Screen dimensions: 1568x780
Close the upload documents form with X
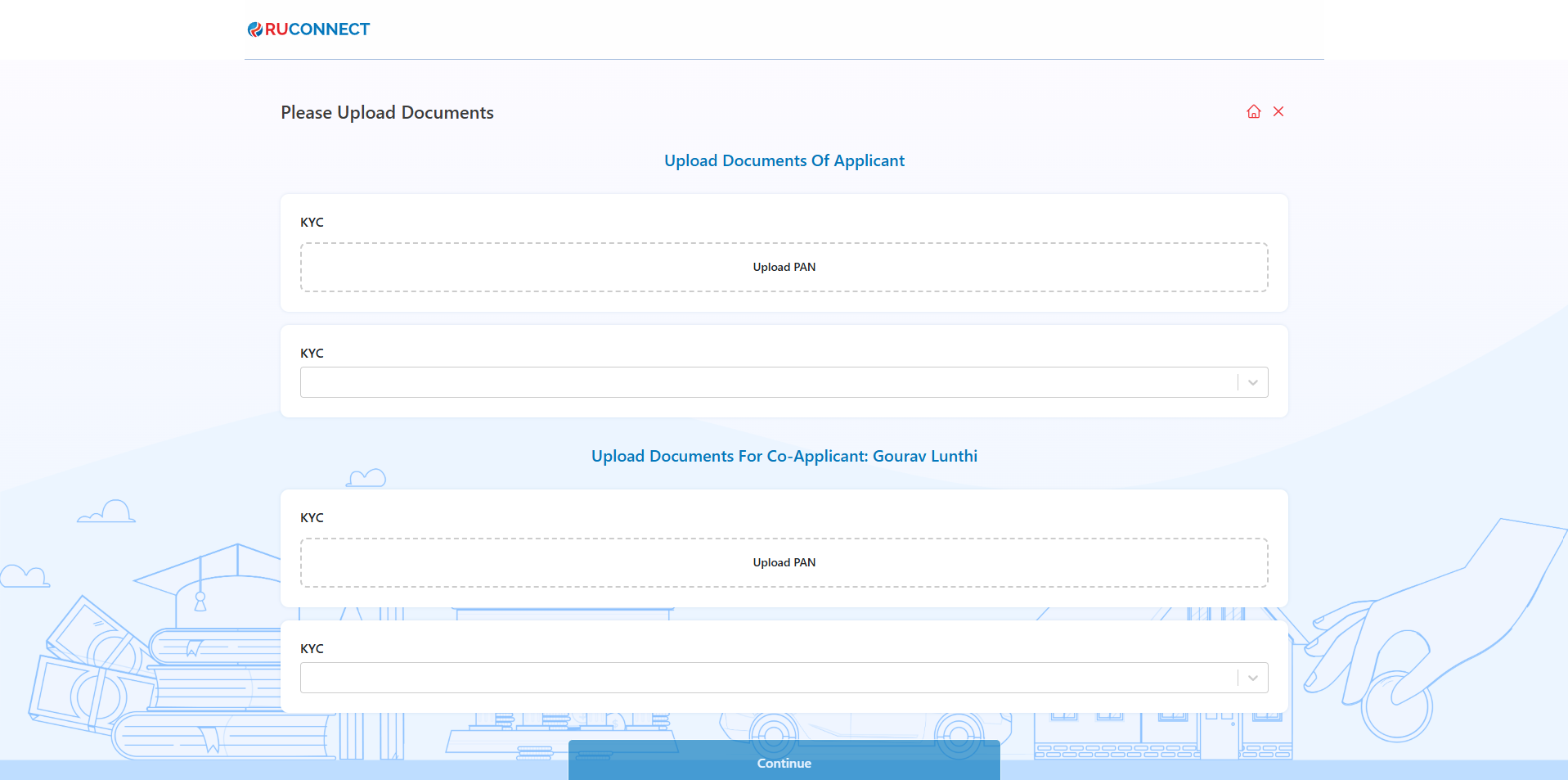(x=1278, y=111)
